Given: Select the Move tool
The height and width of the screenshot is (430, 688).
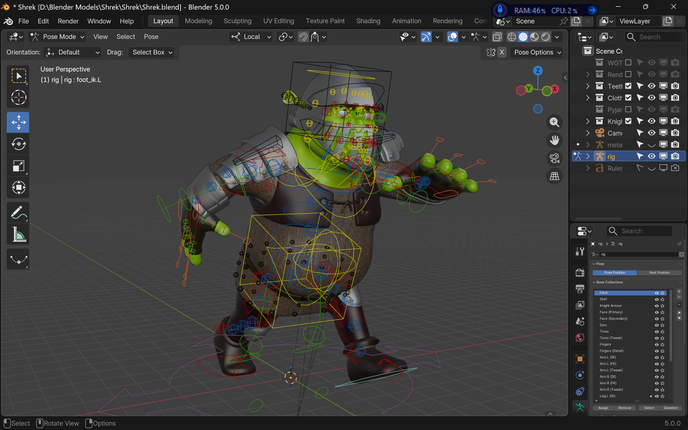Looking at the screenshot, I should click(x=18, y=122).
